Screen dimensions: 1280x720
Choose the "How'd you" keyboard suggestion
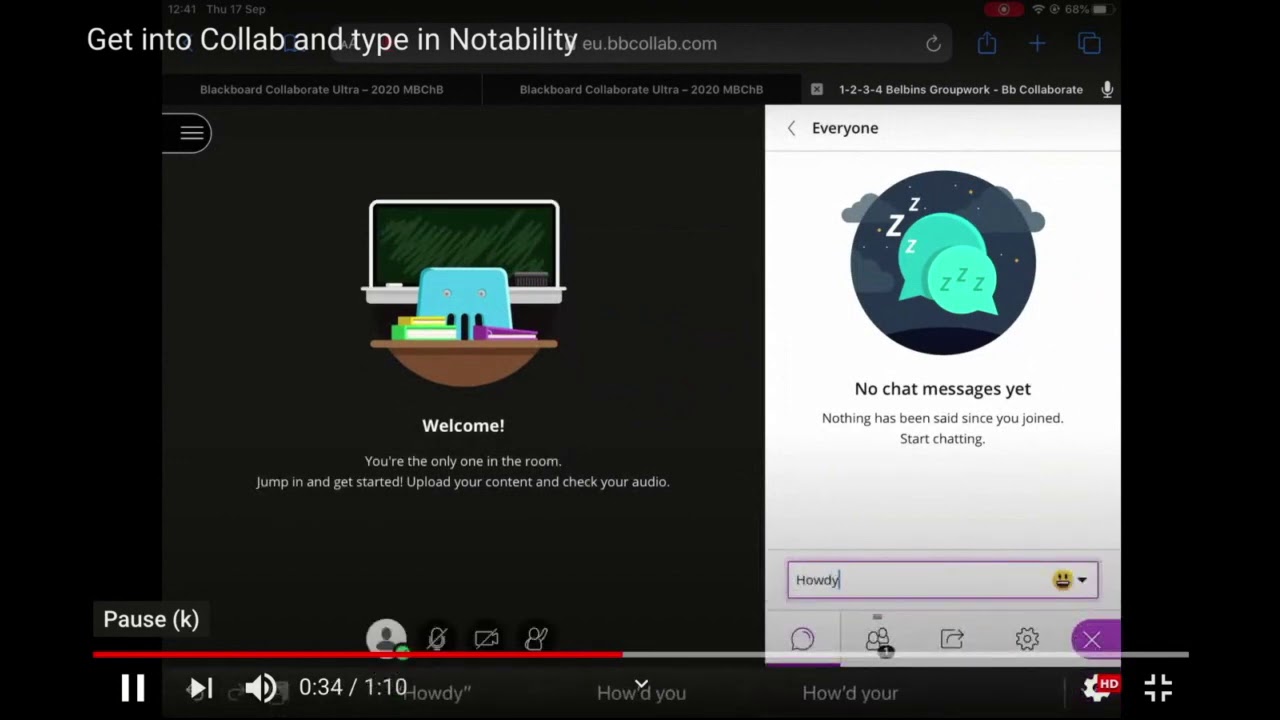tap(641, 693)
